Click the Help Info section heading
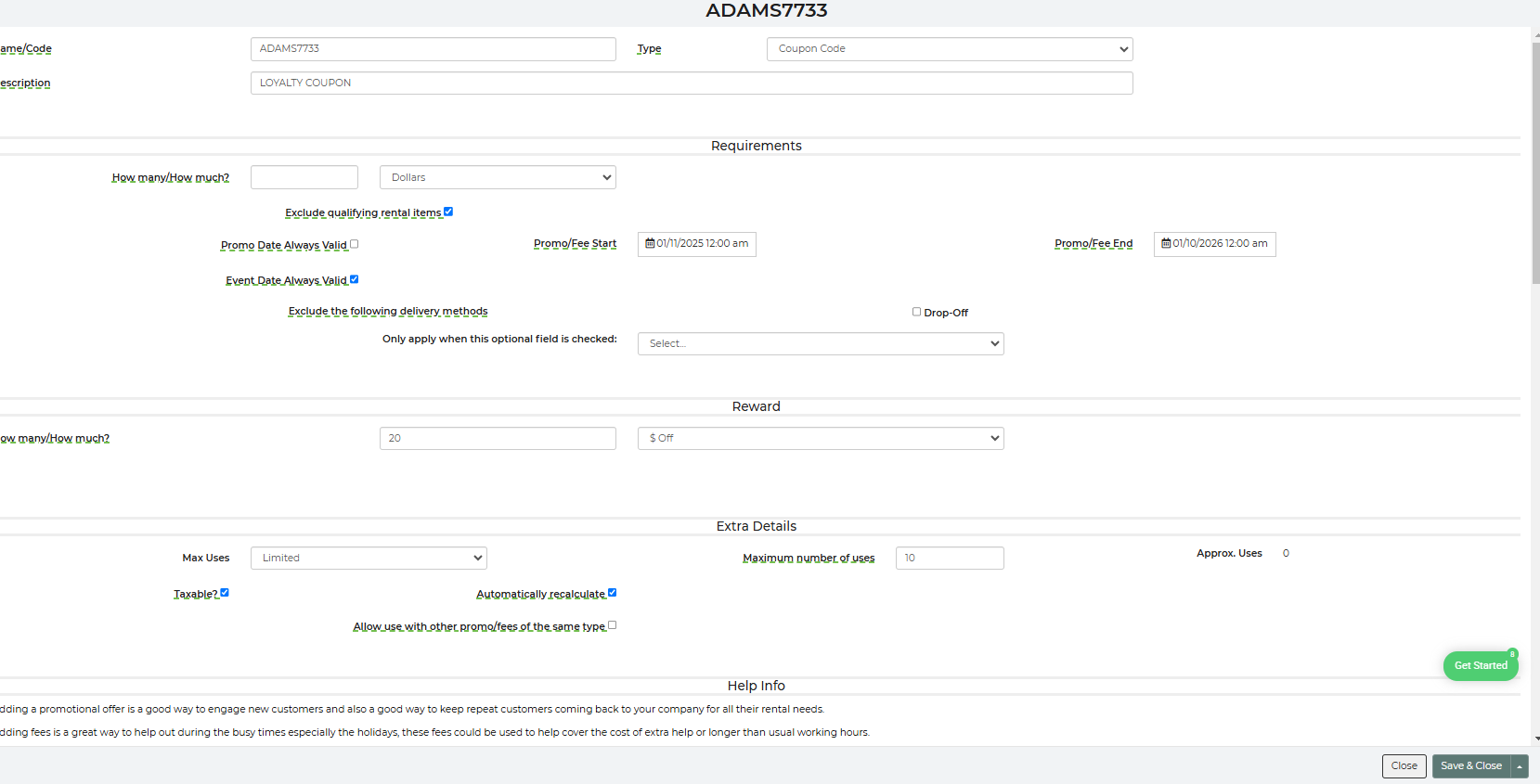This screenshot has width=1540, height=784. pyautogui.click(x=757, y=686)
